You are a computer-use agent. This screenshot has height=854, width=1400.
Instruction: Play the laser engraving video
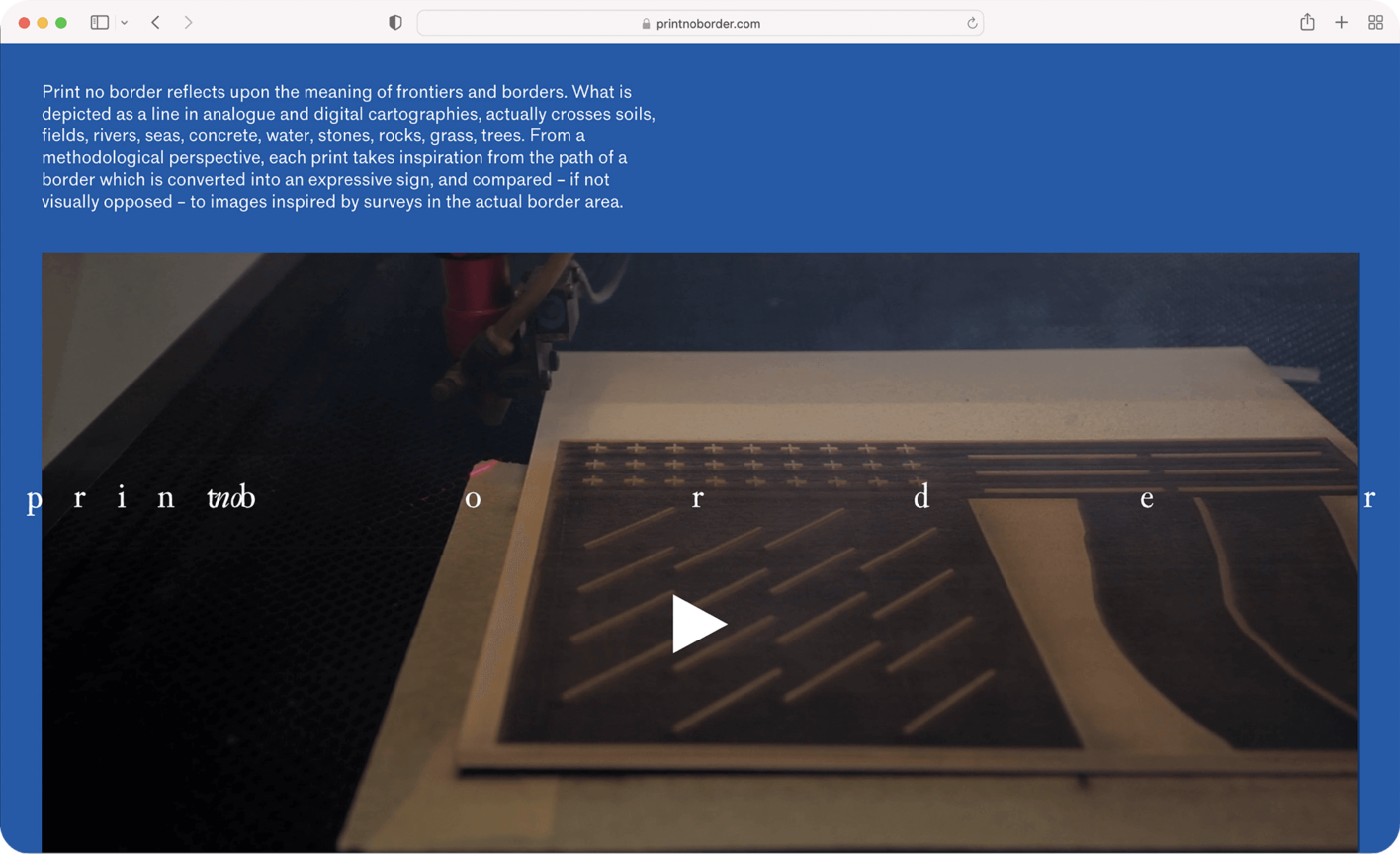[699, 624]
